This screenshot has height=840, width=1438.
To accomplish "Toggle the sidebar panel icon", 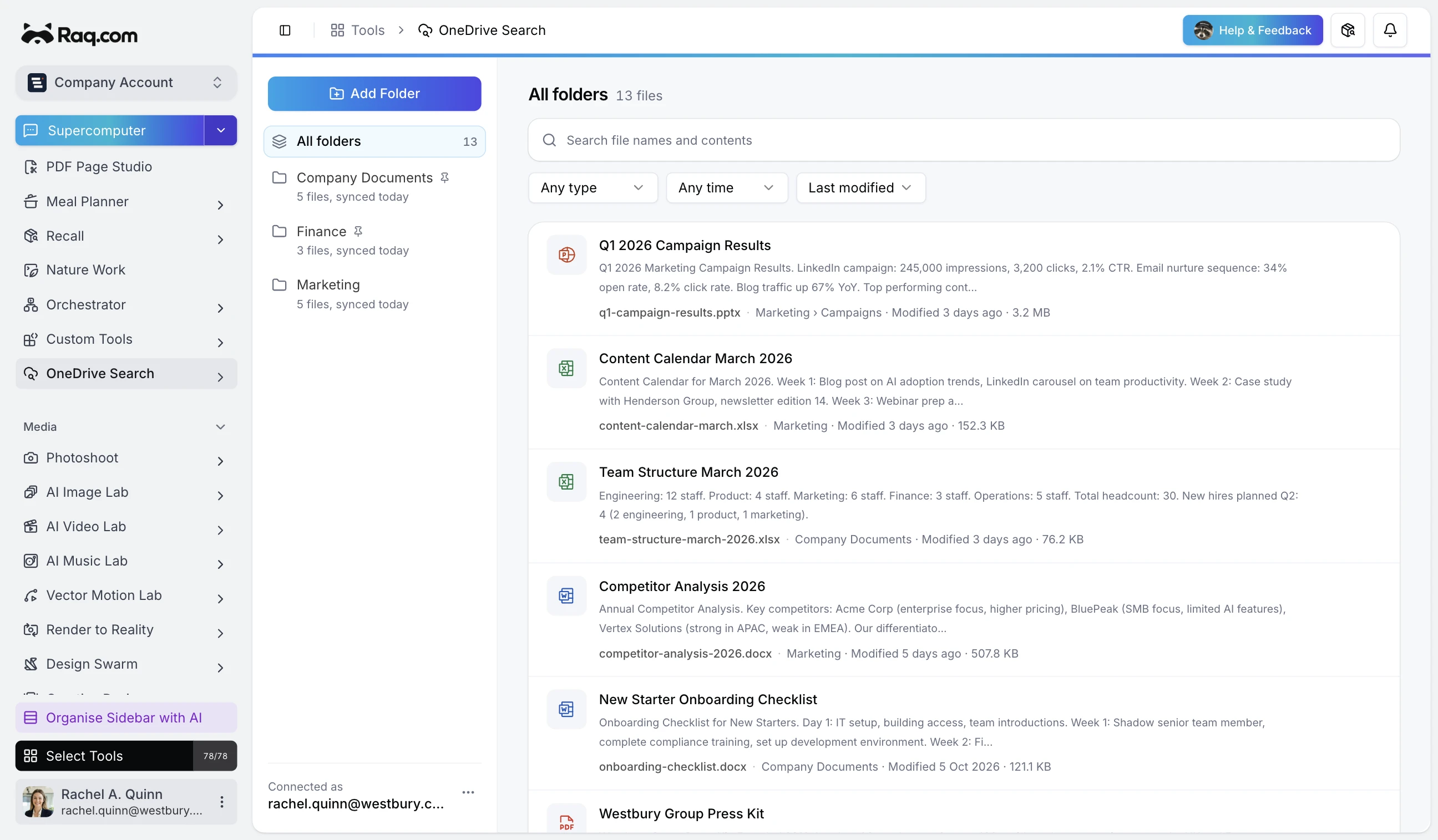I will 285,30.
